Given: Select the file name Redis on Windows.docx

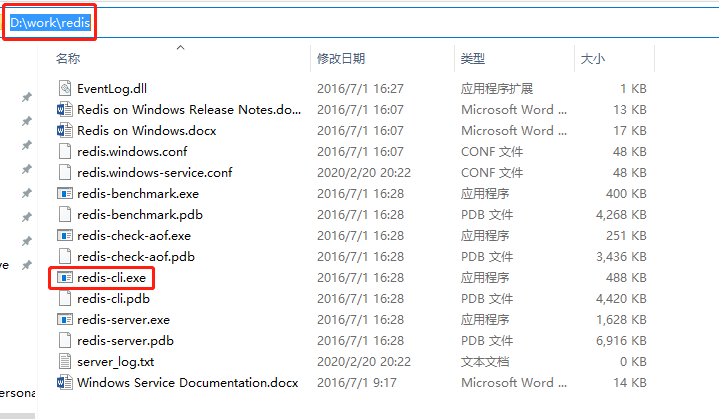Looking at the screenshot, I should pos(147,131).
